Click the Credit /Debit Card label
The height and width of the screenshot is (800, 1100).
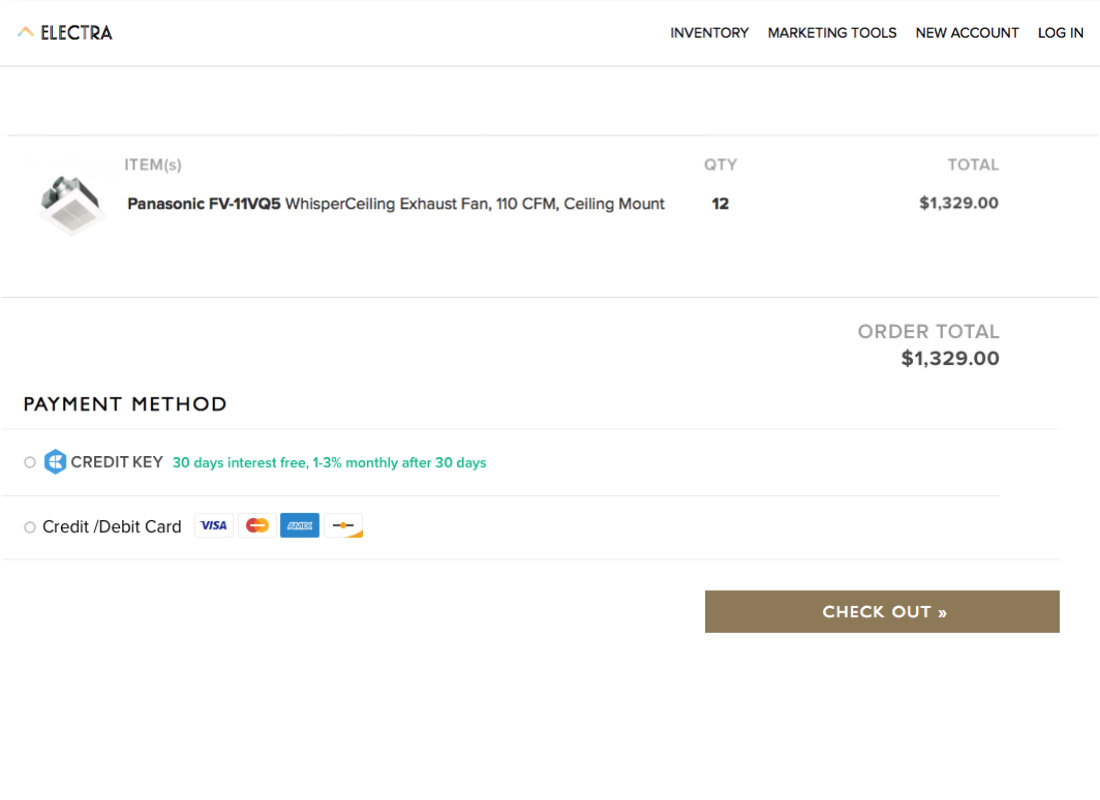(112, 527)
